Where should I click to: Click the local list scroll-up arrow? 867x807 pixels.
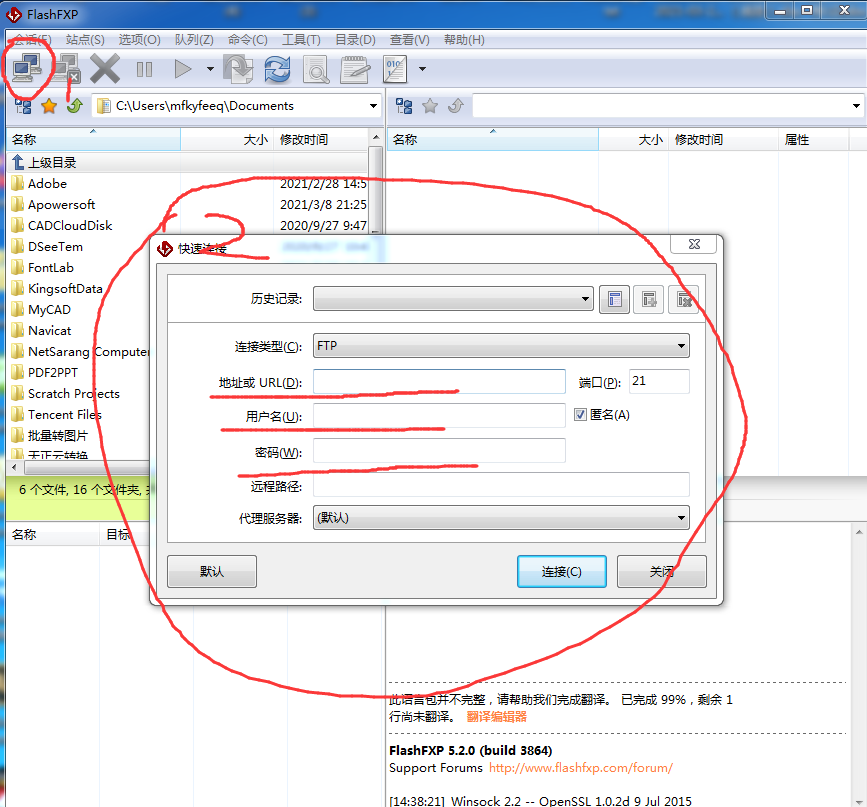click(x=376, y=137)
